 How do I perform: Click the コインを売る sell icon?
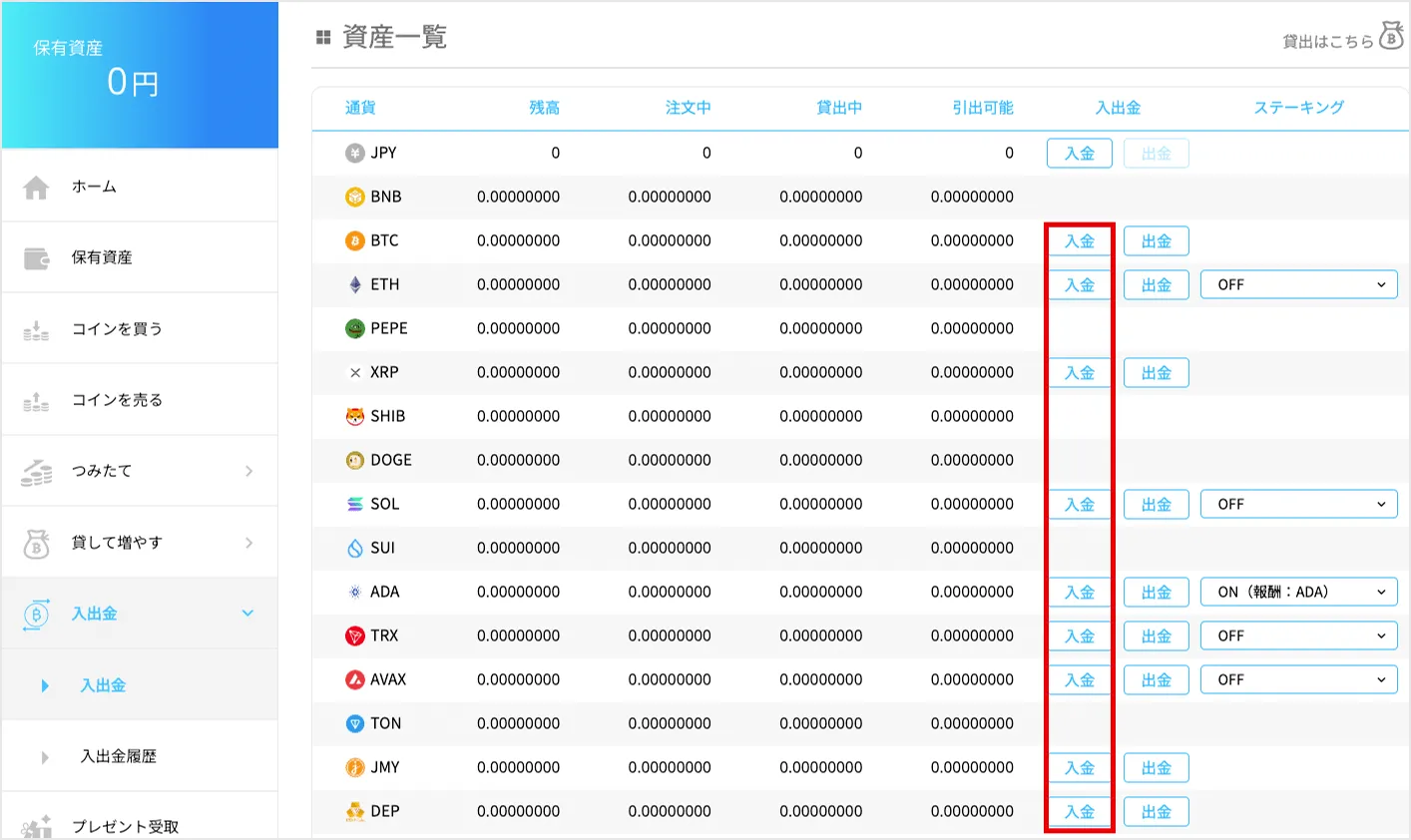tap(36, 401)
